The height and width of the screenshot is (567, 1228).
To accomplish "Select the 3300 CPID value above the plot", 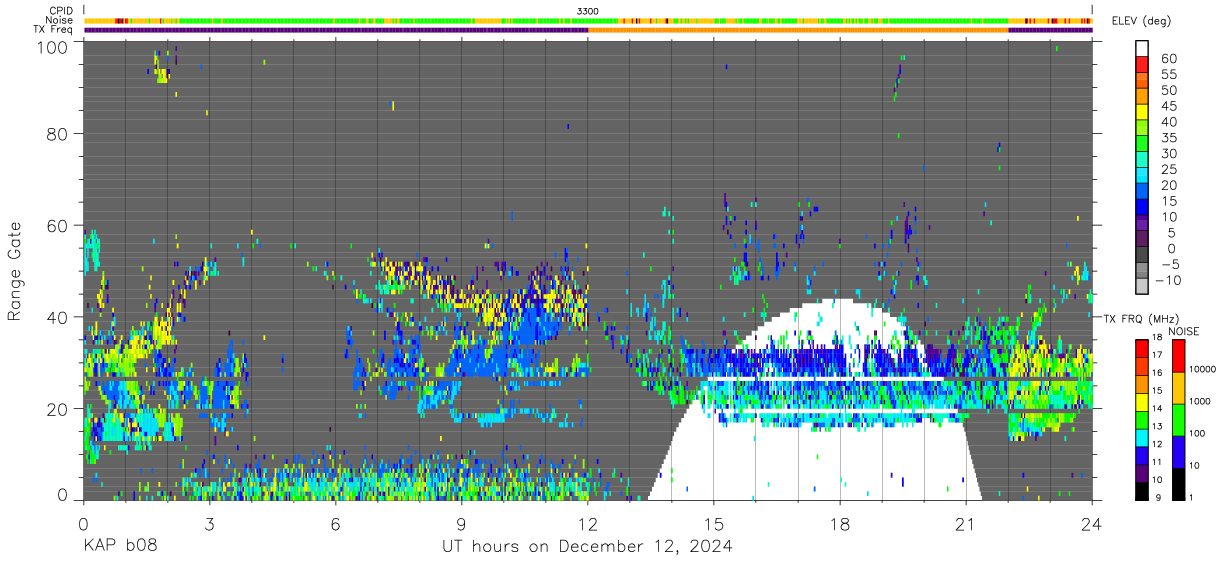I will 588,11.
